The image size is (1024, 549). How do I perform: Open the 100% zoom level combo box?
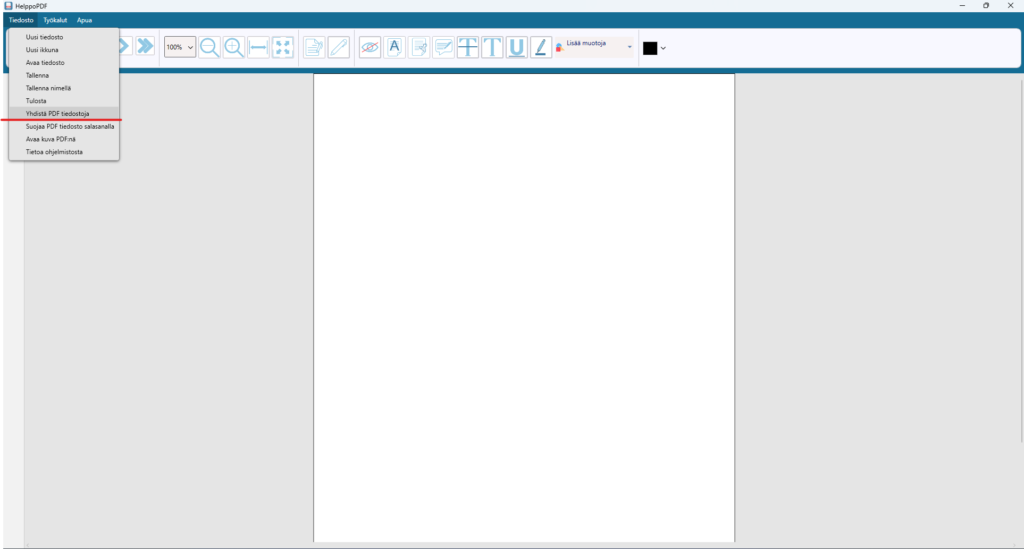pos(180,47)
